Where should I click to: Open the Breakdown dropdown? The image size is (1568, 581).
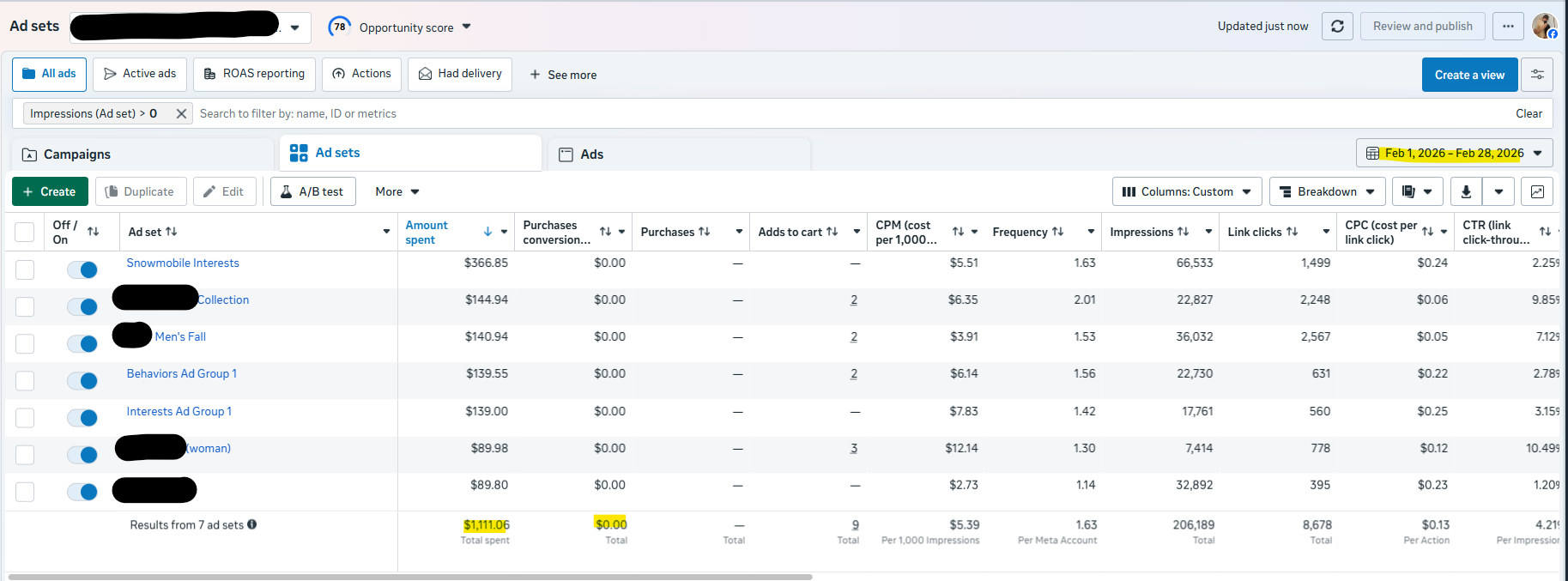(x=1327, y=191)
